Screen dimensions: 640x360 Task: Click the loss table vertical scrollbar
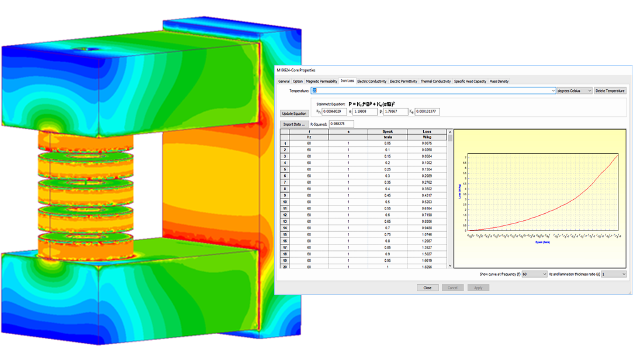click(450, 199)
